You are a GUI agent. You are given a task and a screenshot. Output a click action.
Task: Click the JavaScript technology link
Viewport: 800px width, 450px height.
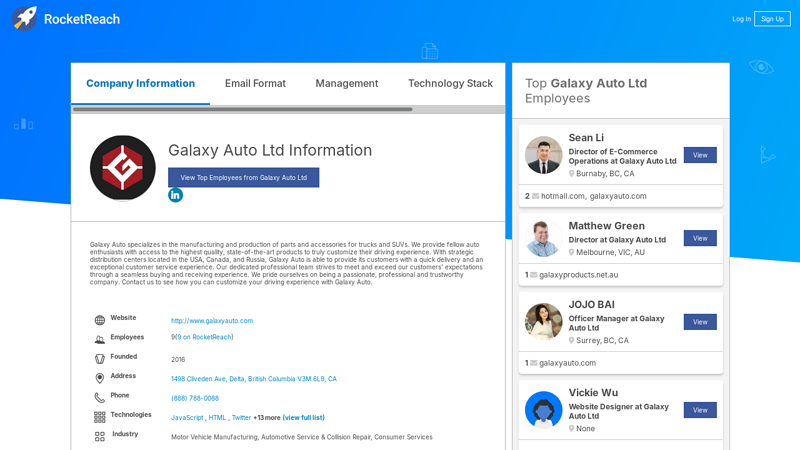coord(187,417)
